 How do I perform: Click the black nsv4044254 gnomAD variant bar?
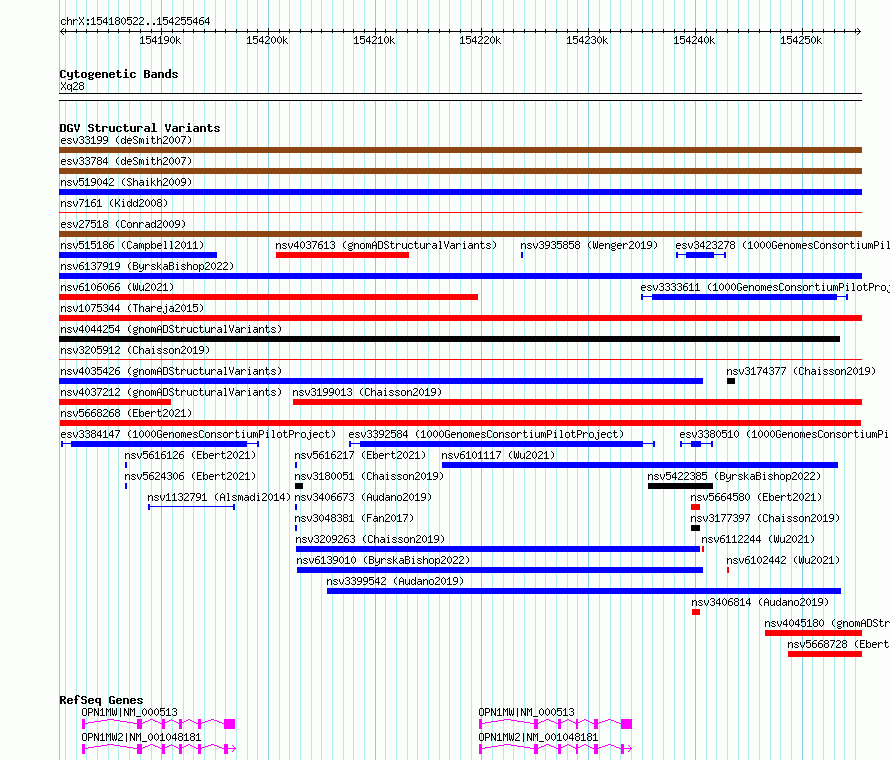click(x=450, y=339)
